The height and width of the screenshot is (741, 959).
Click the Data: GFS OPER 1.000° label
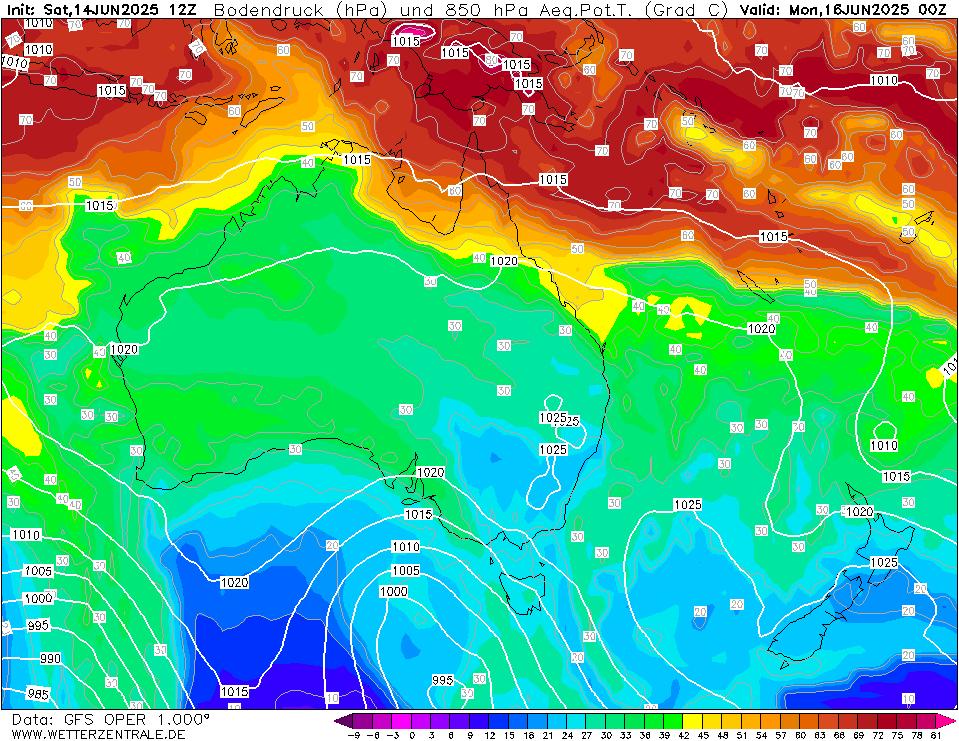pyautogui.click(x=111, y=719)
